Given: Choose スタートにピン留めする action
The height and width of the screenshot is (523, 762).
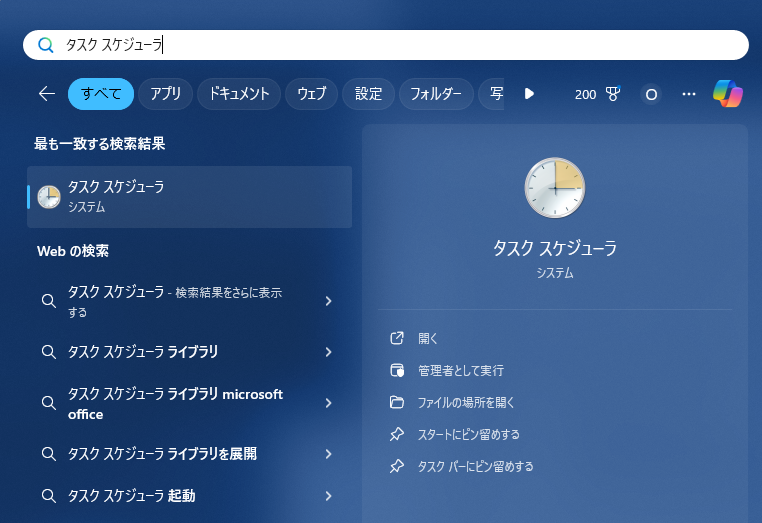Looking at the screenshot, I should (x=468, y=434).
